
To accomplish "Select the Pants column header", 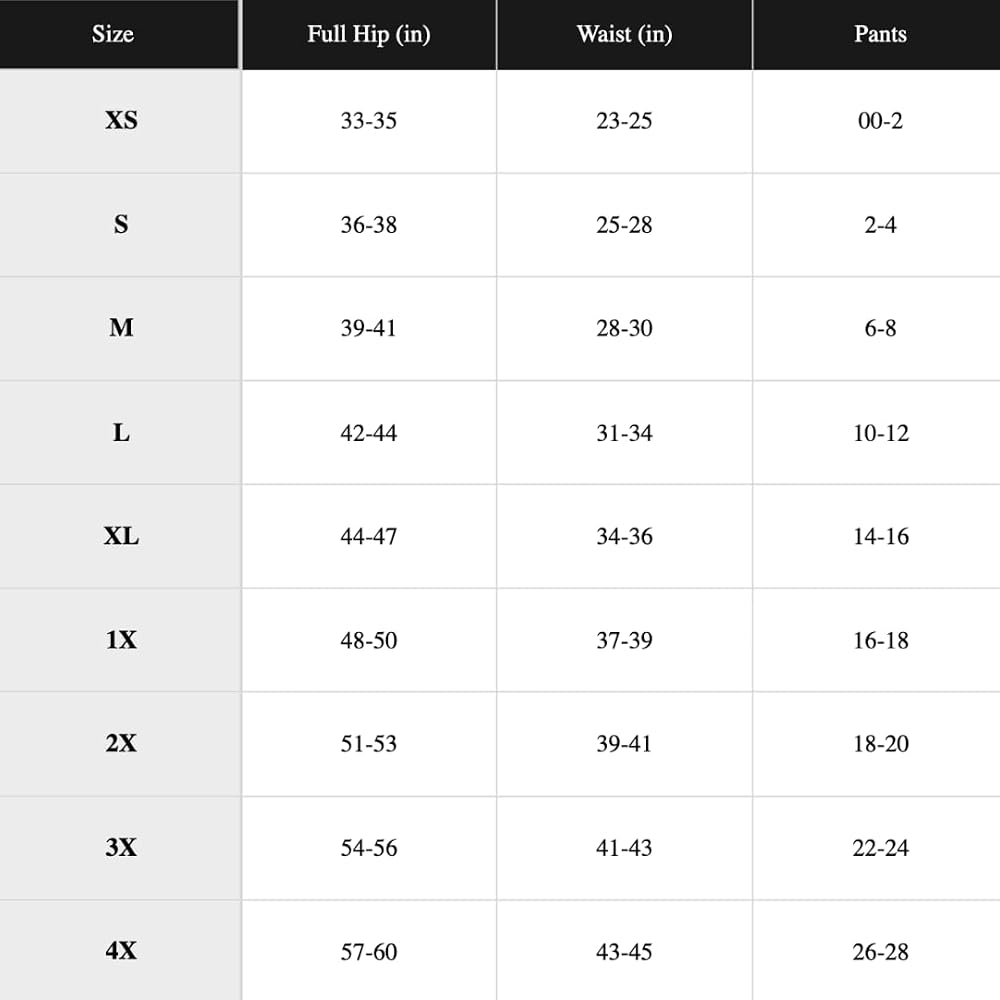I will (x=880, y=34).
